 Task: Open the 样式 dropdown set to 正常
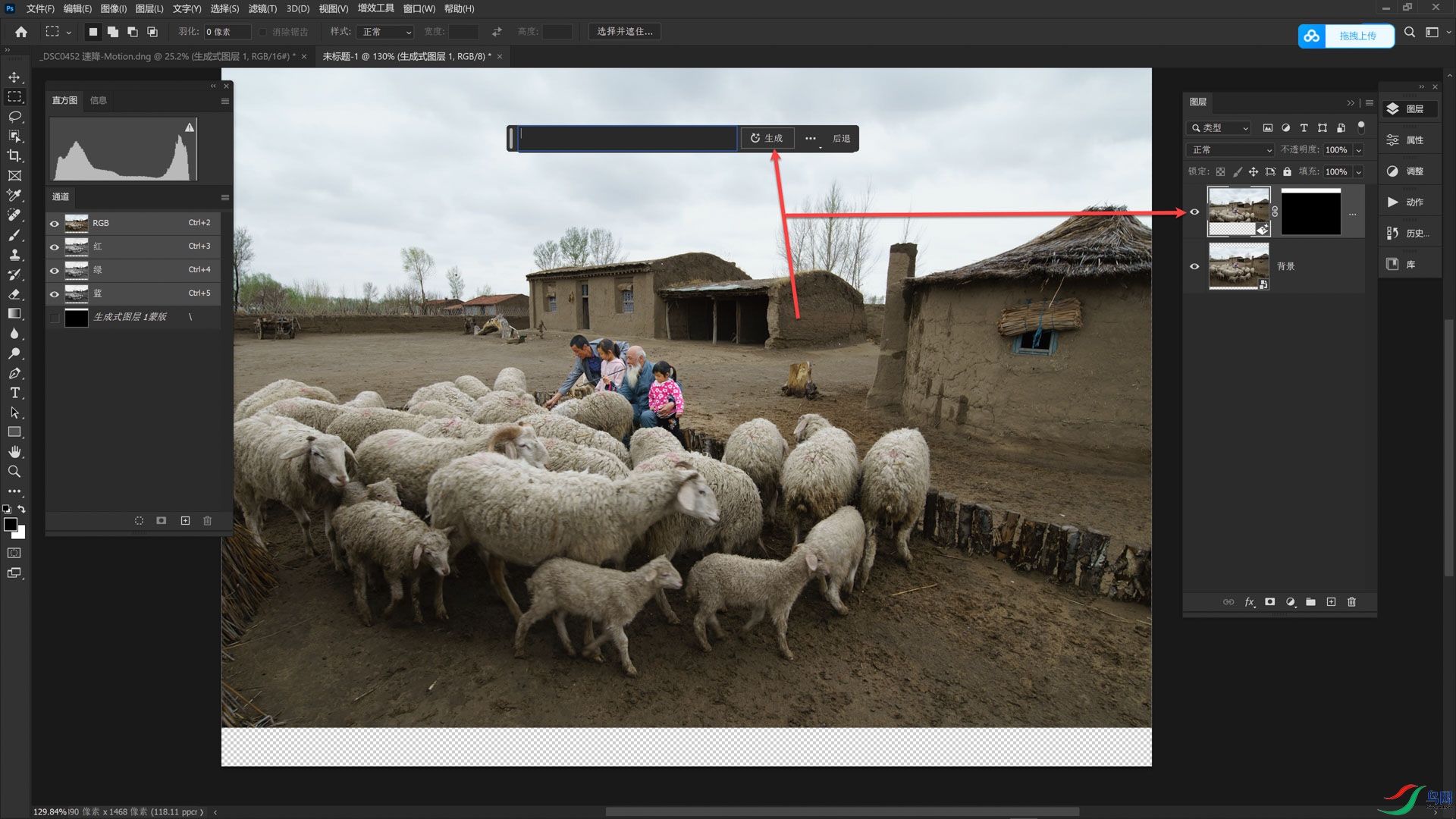[386, 32]
